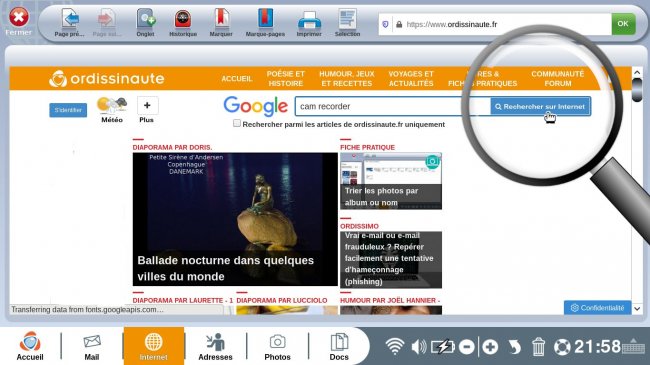Open the COMMUNAUTÉ FORUM menu
Screen dimensions: 650x365
click(558, 78)
